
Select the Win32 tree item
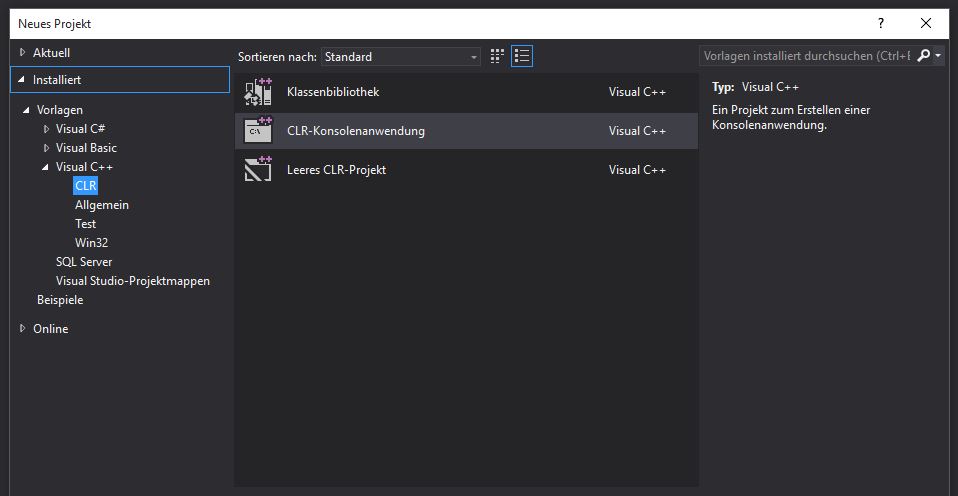tap(92, 243)
